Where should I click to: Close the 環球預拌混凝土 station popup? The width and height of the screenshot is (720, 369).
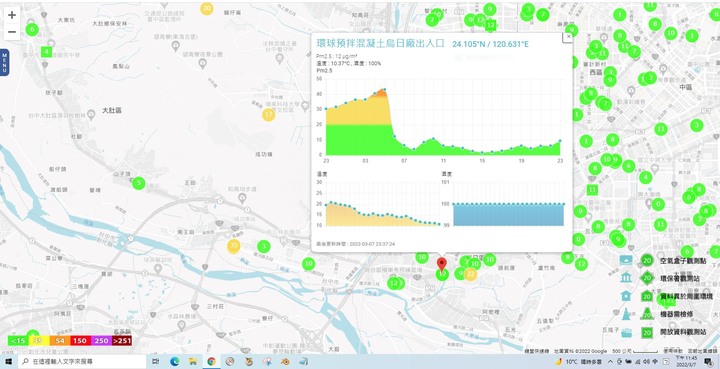568,37
